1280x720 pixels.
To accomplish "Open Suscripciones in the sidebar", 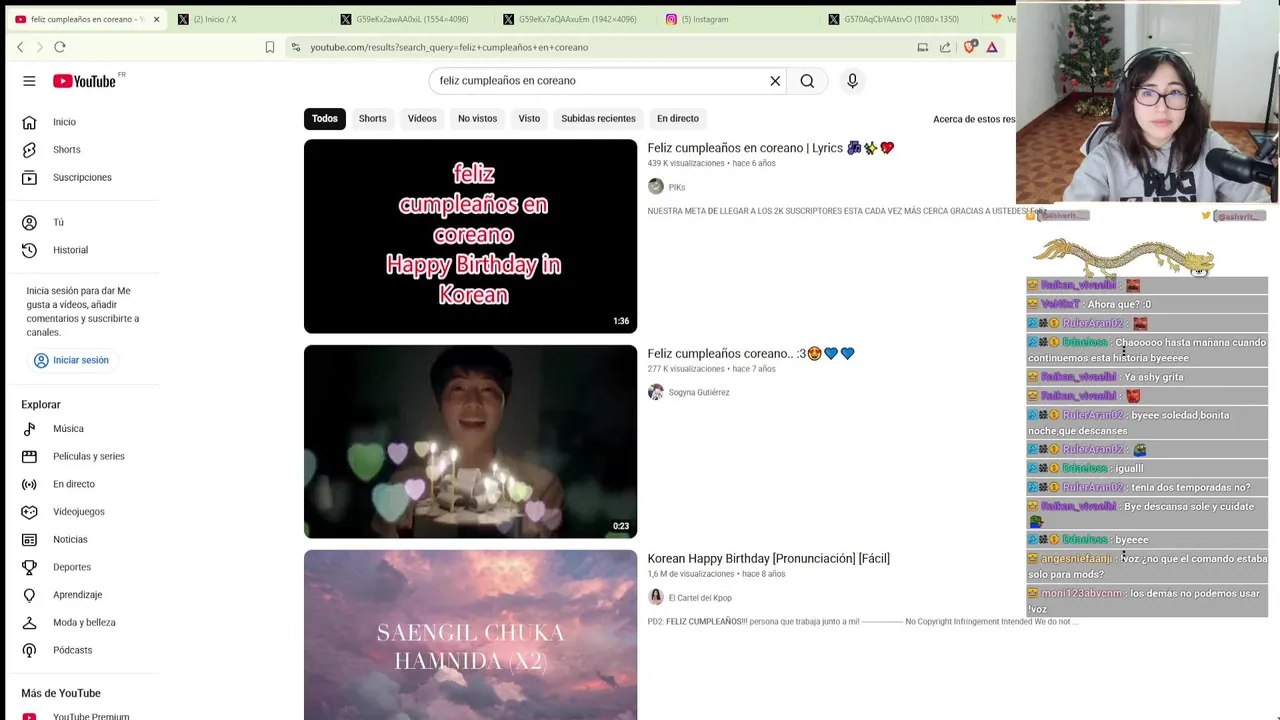I will pos(82,177).
